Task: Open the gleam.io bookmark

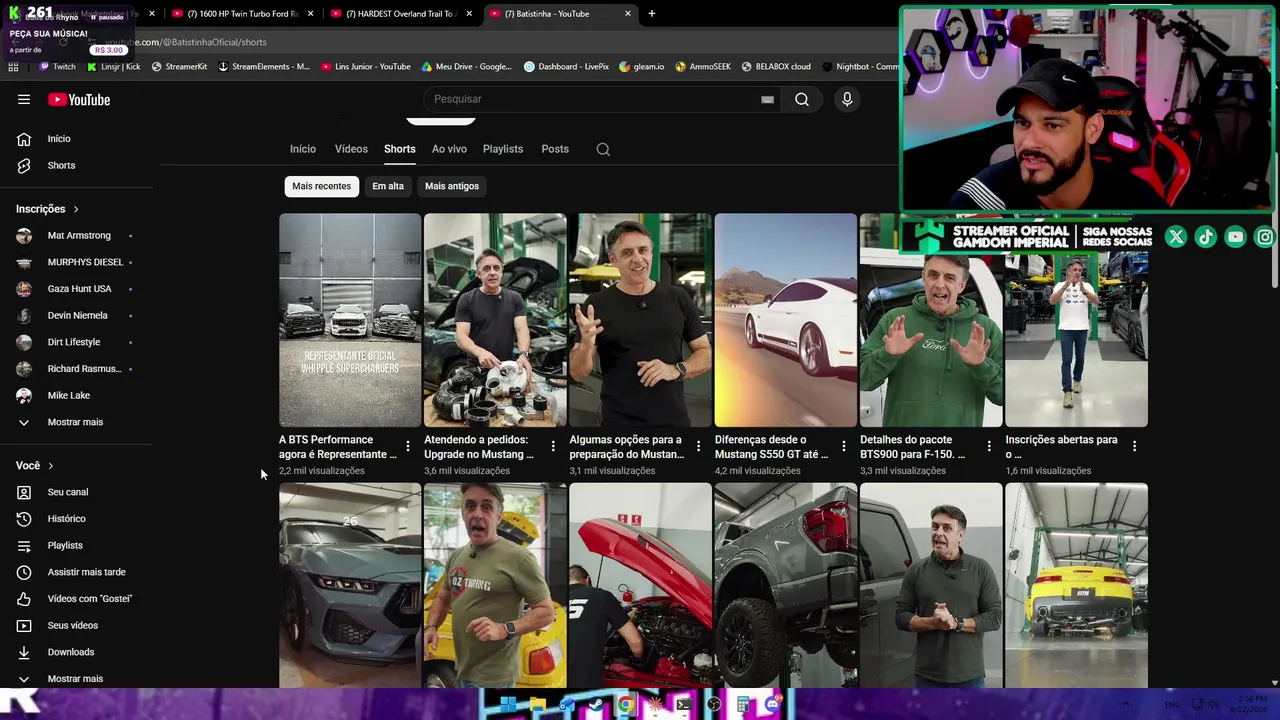Action: coord(641,67)
